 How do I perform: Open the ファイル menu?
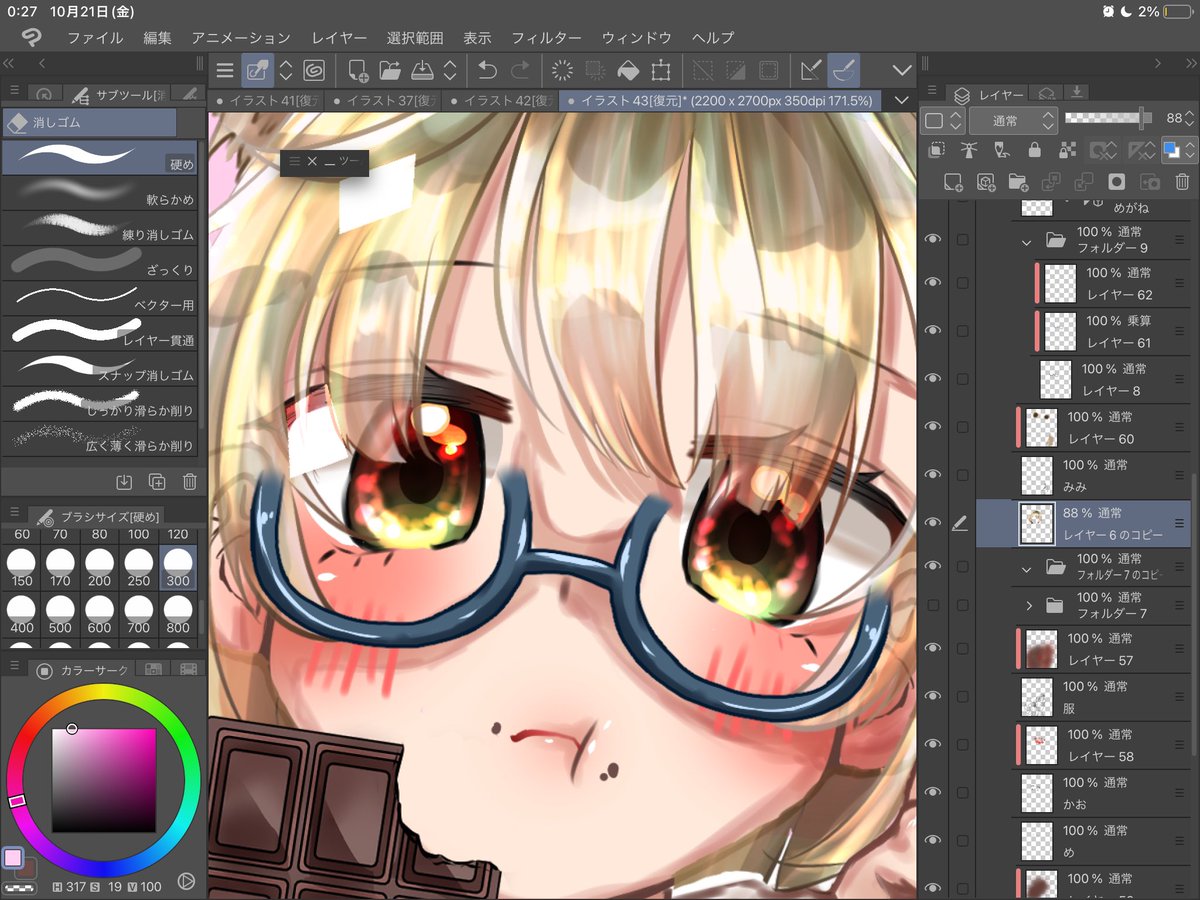click(x=95, y=38)
